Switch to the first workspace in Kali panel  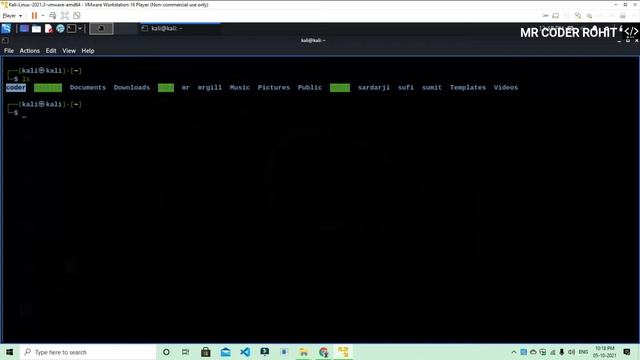(x=101, y=29)
